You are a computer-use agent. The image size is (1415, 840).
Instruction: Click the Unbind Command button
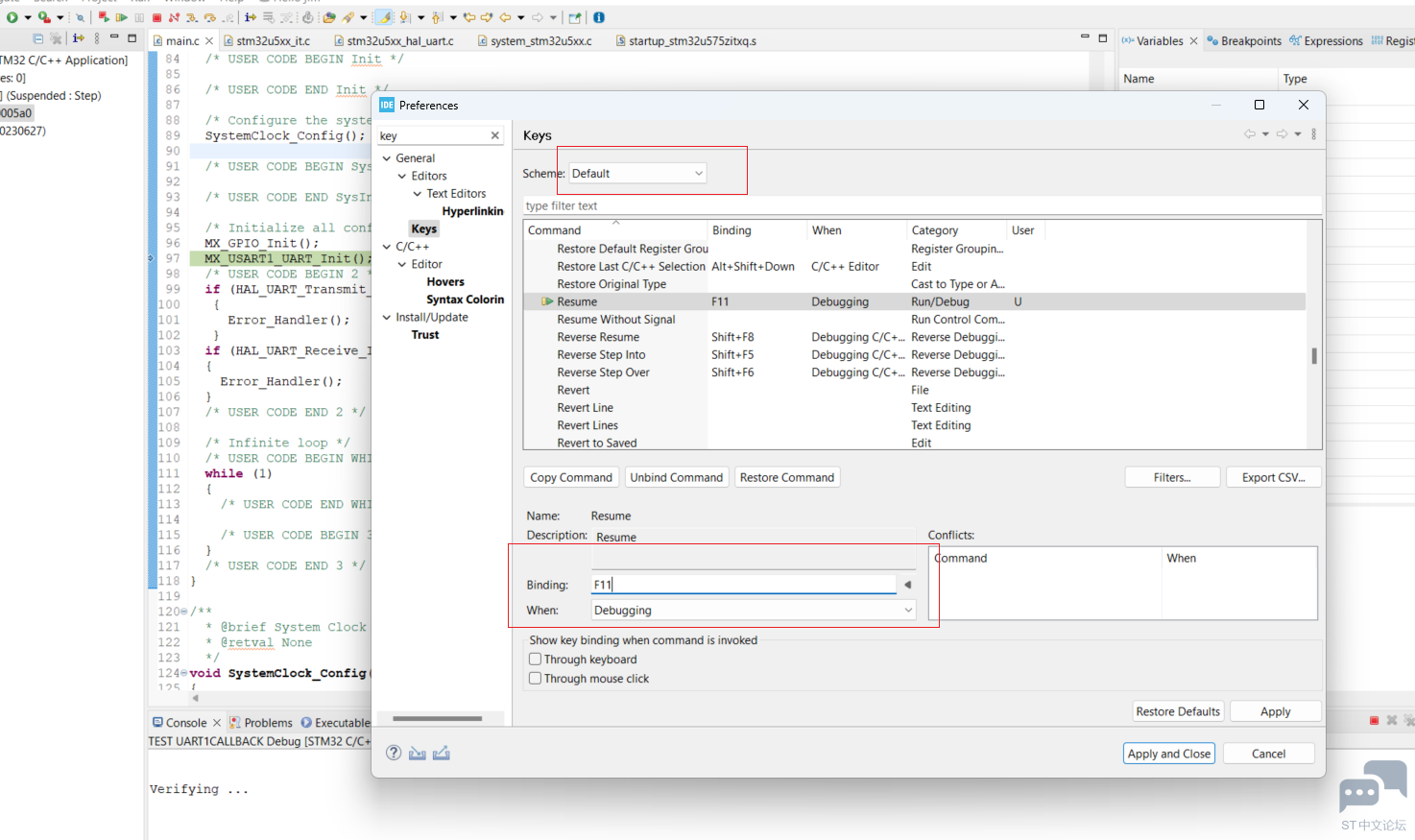[677, 477]
